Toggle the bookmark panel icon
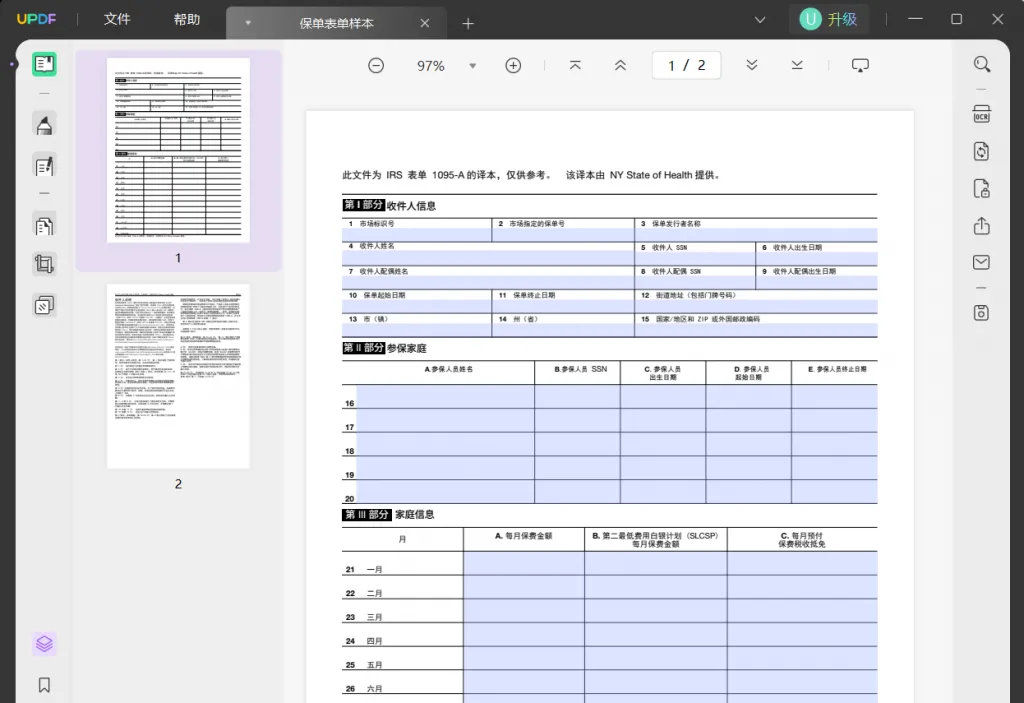1024x703 pixels. point(44,685)
